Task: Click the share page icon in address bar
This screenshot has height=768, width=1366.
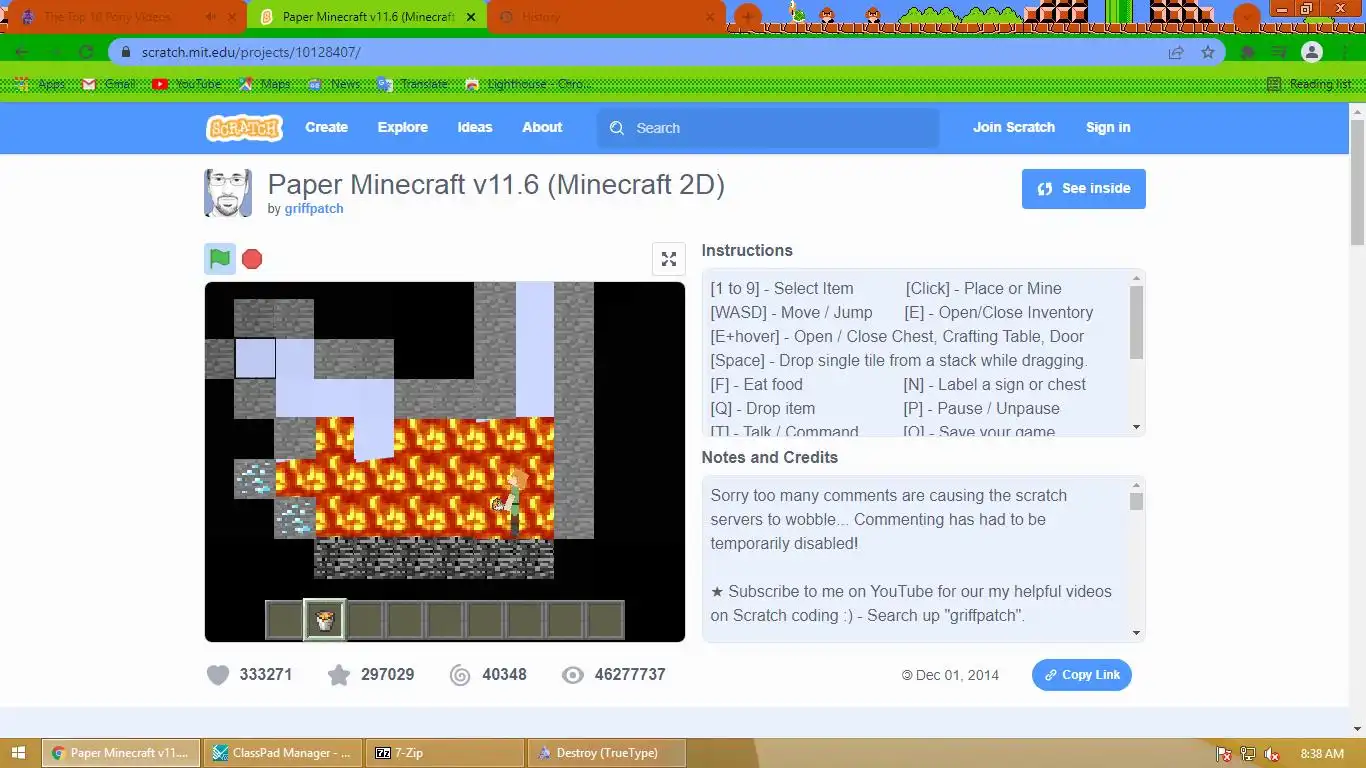Action: [x=1176, y=52]
